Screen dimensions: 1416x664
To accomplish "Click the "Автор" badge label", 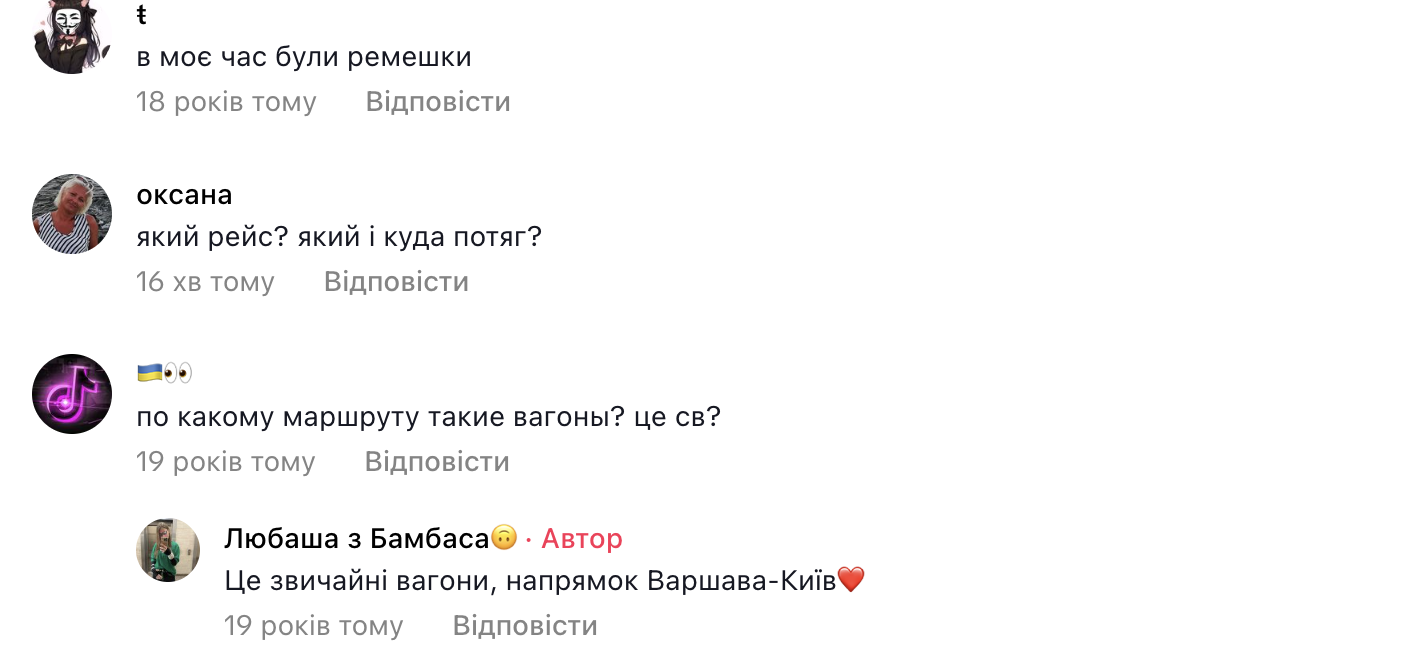I will (x=582, y=539).
